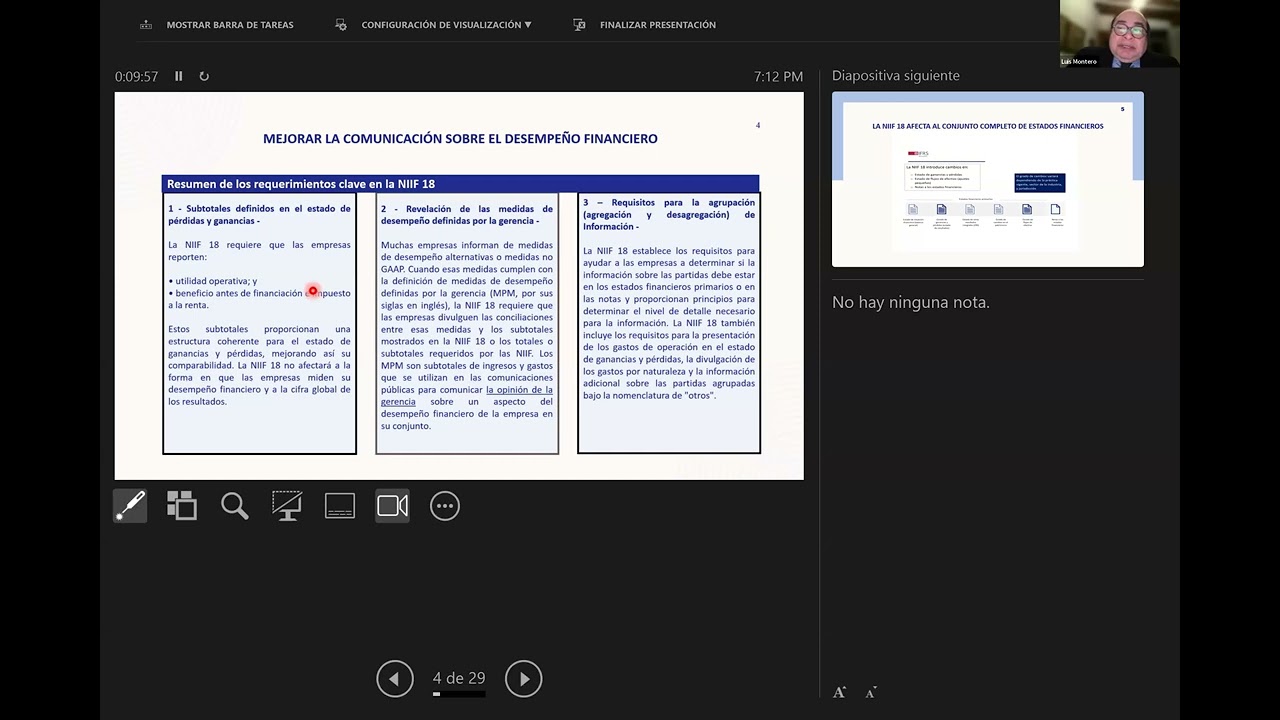The width and height of the screenshot is (1280, 720).
Task: Click the taskbar icon beside Mostrar Barra de Tareas
Action: pos(146,25)
